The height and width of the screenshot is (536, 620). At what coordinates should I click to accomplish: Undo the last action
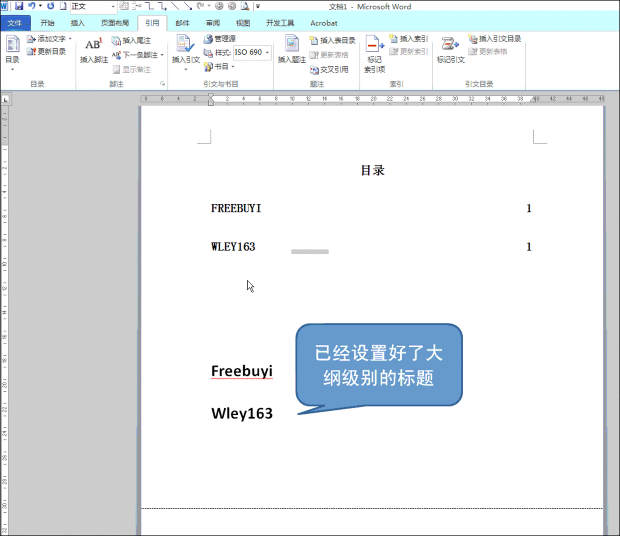click(x=32, y=6)
